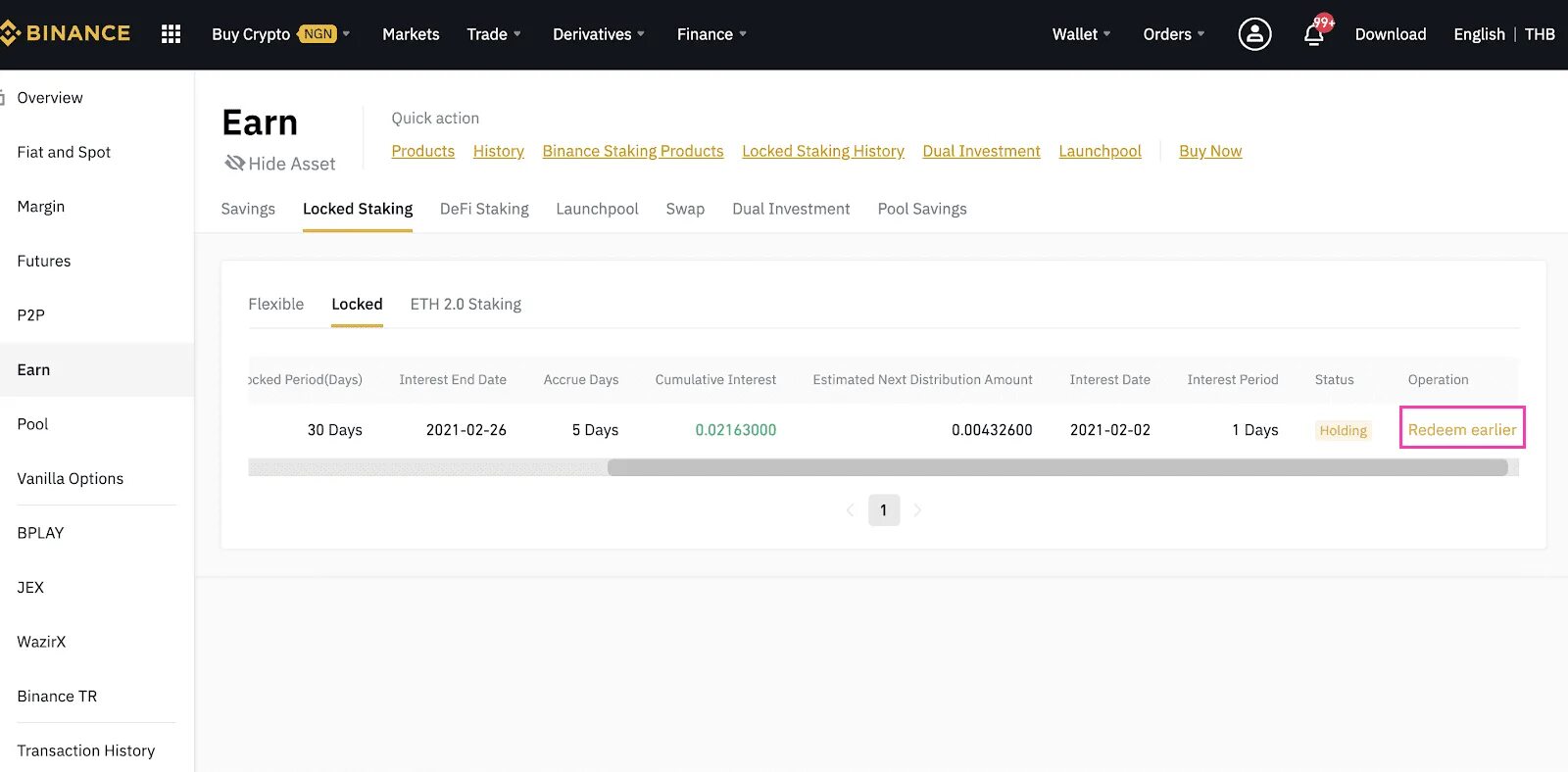1568x772 pixels.
Task: Click Estimated Next Distribution Amount header
Action: 922,380
